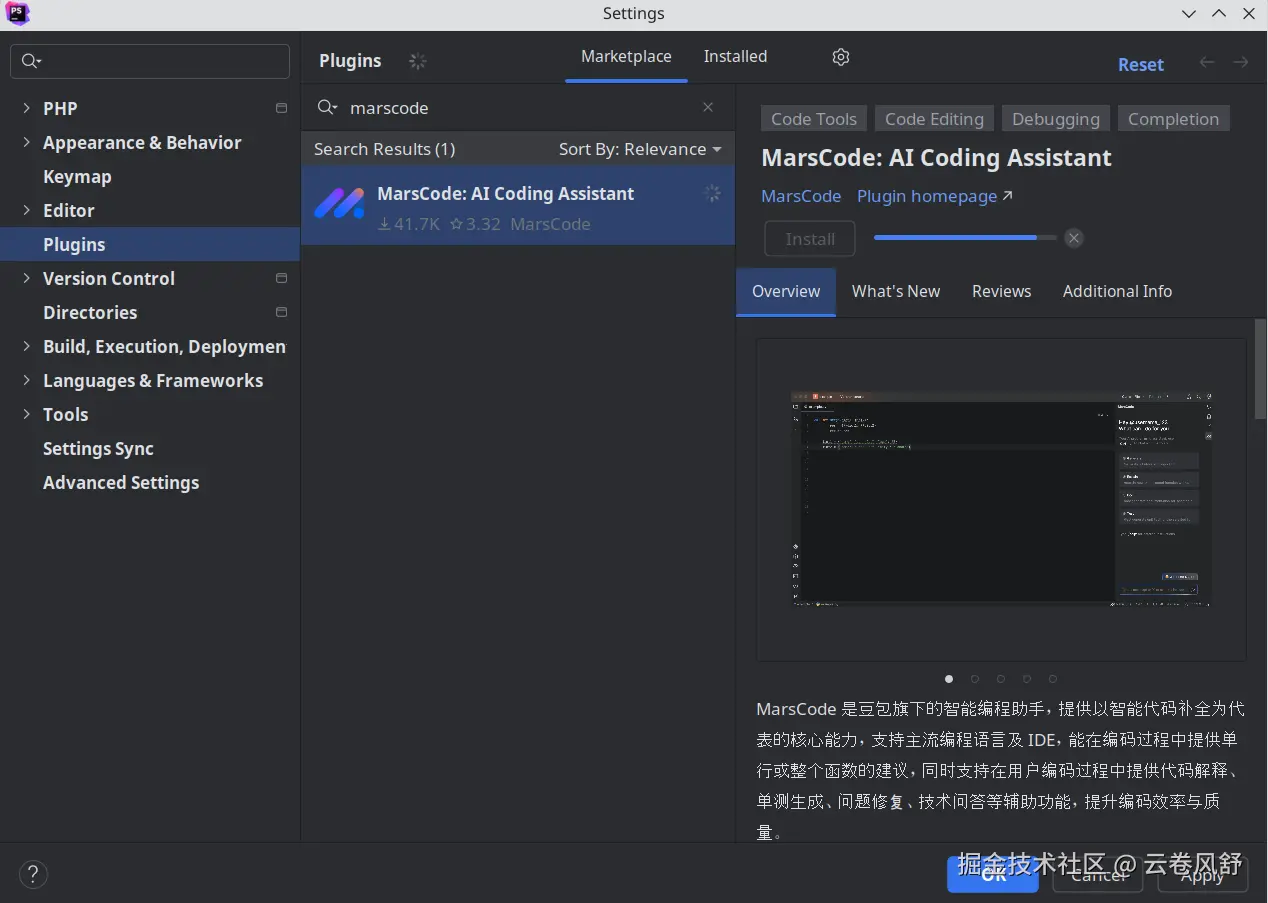
Task: Click the search magnifier icon in plugins field
Action: [x=327, y=107]
